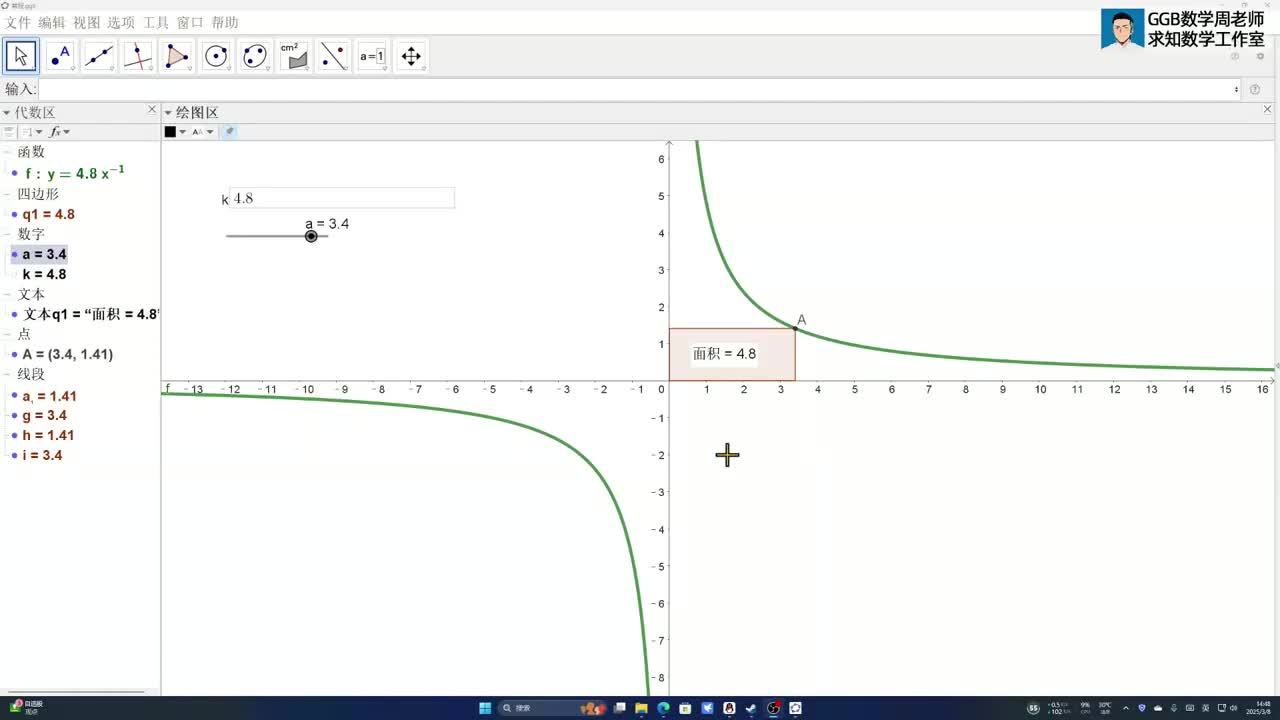Image resolution: width=1280 pixels, height=720 pixels.
Task: Open the 窗口 menu
Action: 190,23
